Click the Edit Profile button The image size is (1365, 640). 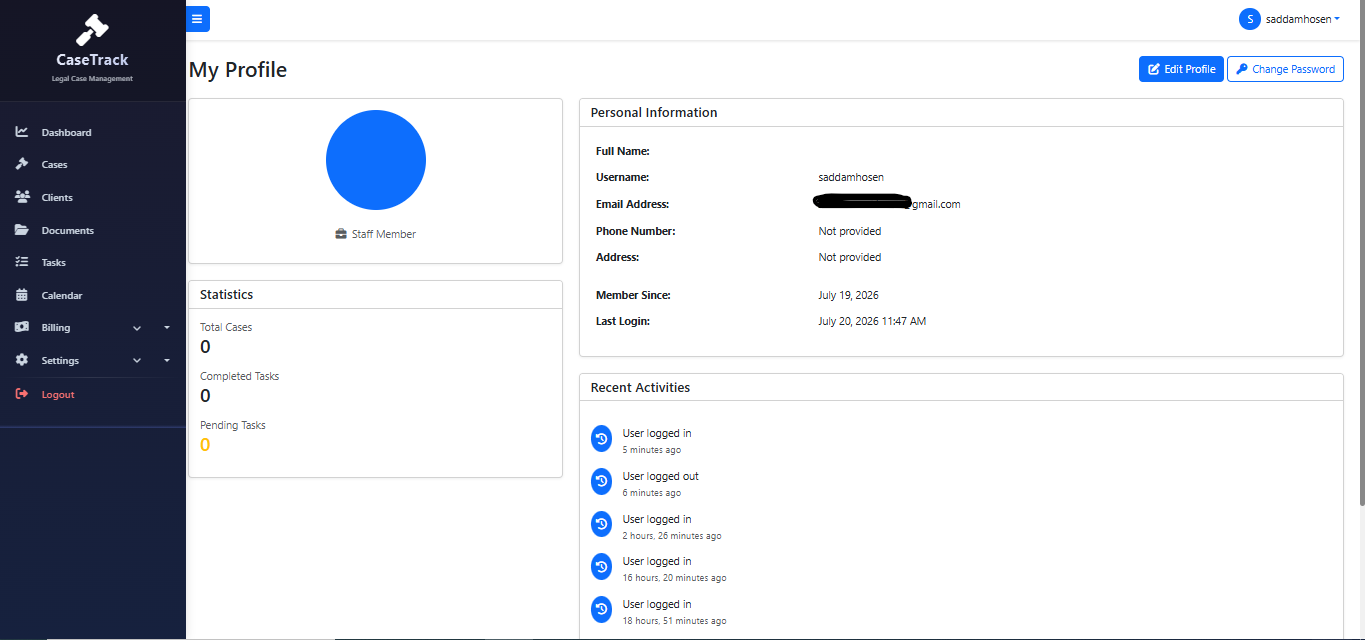coord(1181,69)
